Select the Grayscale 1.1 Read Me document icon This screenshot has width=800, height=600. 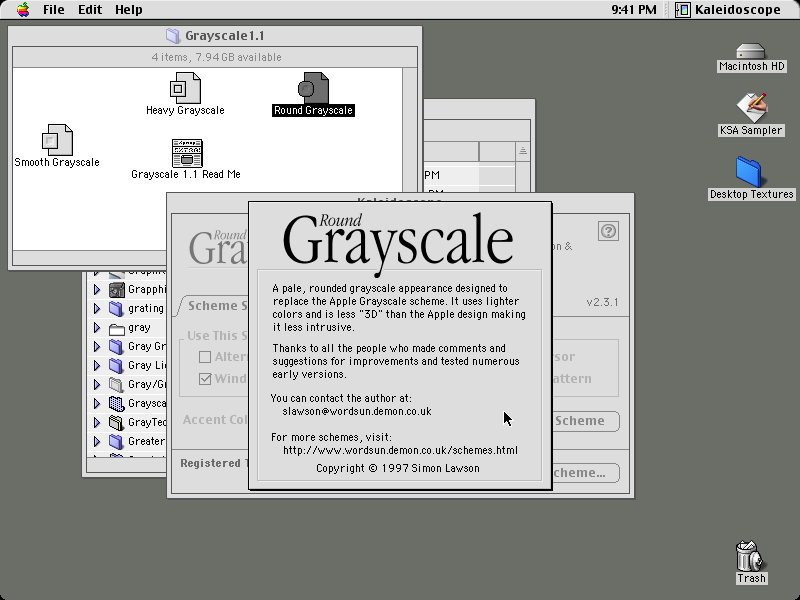tap(187, 153)
